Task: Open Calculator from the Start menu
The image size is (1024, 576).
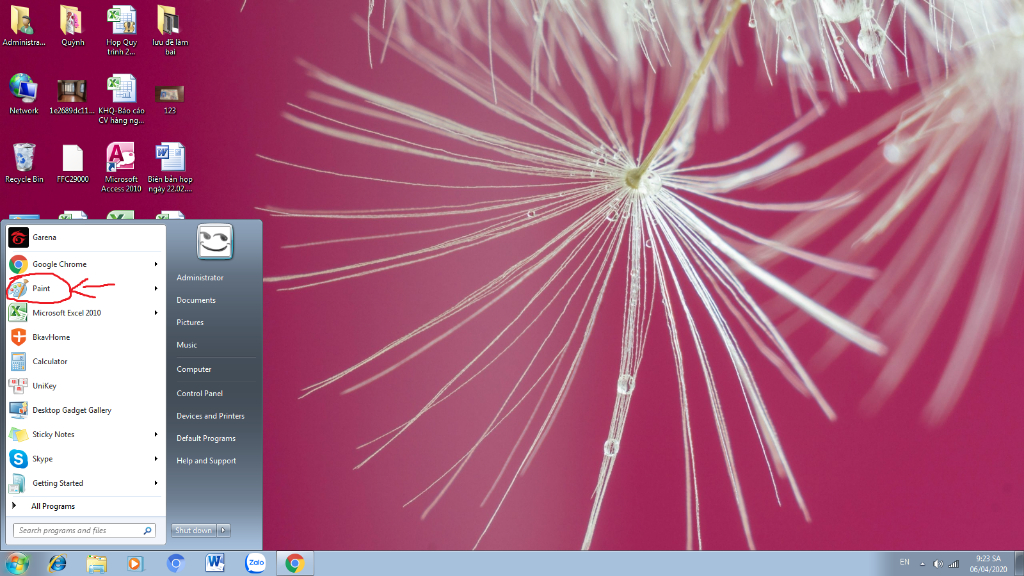Action: click(x=84, y=361)
